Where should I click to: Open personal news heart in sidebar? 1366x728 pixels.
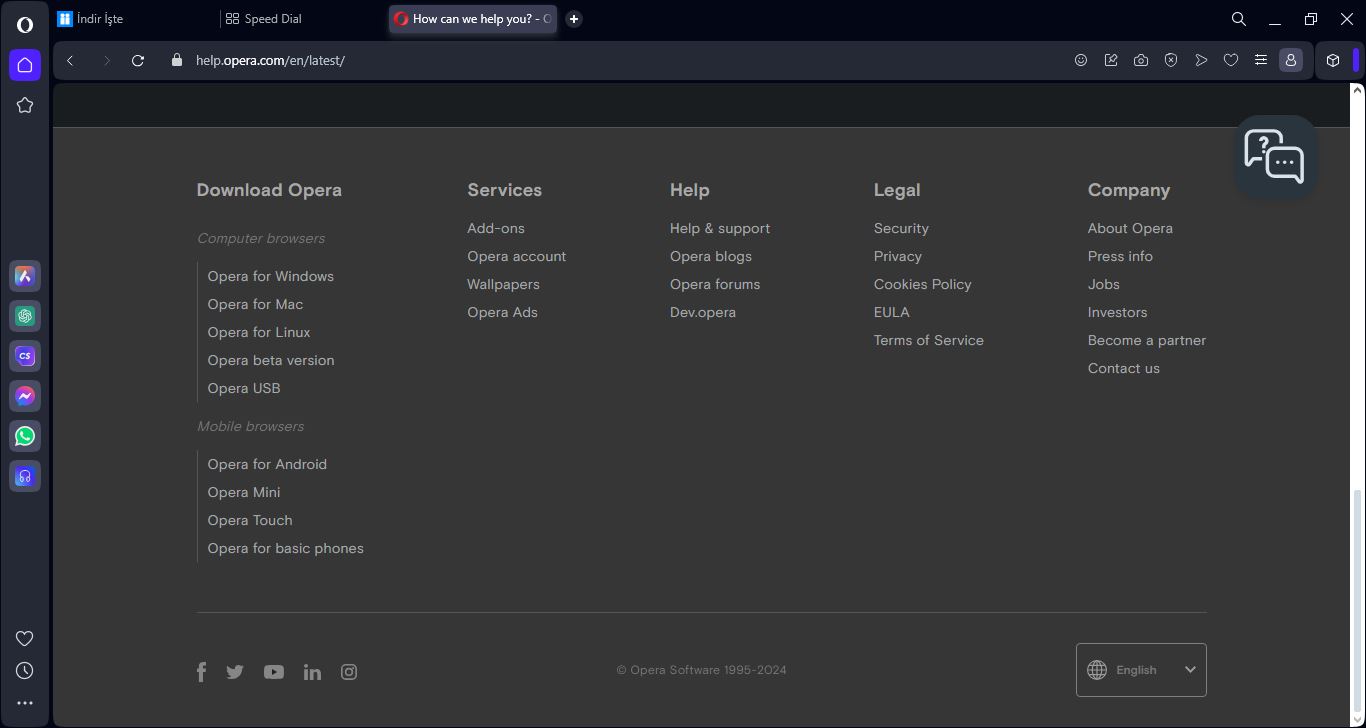[25, 638]
